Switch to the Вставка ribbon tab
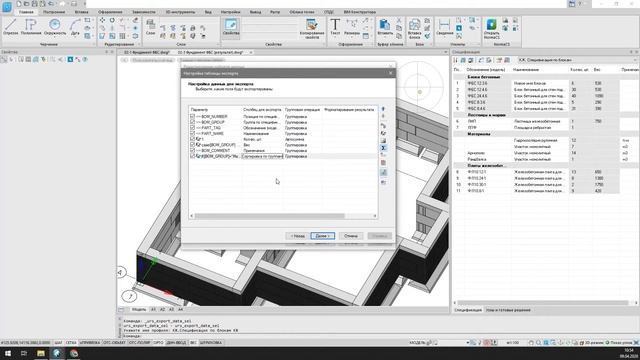640x360 pixels. pyautogui.click(x=81, y=12)
